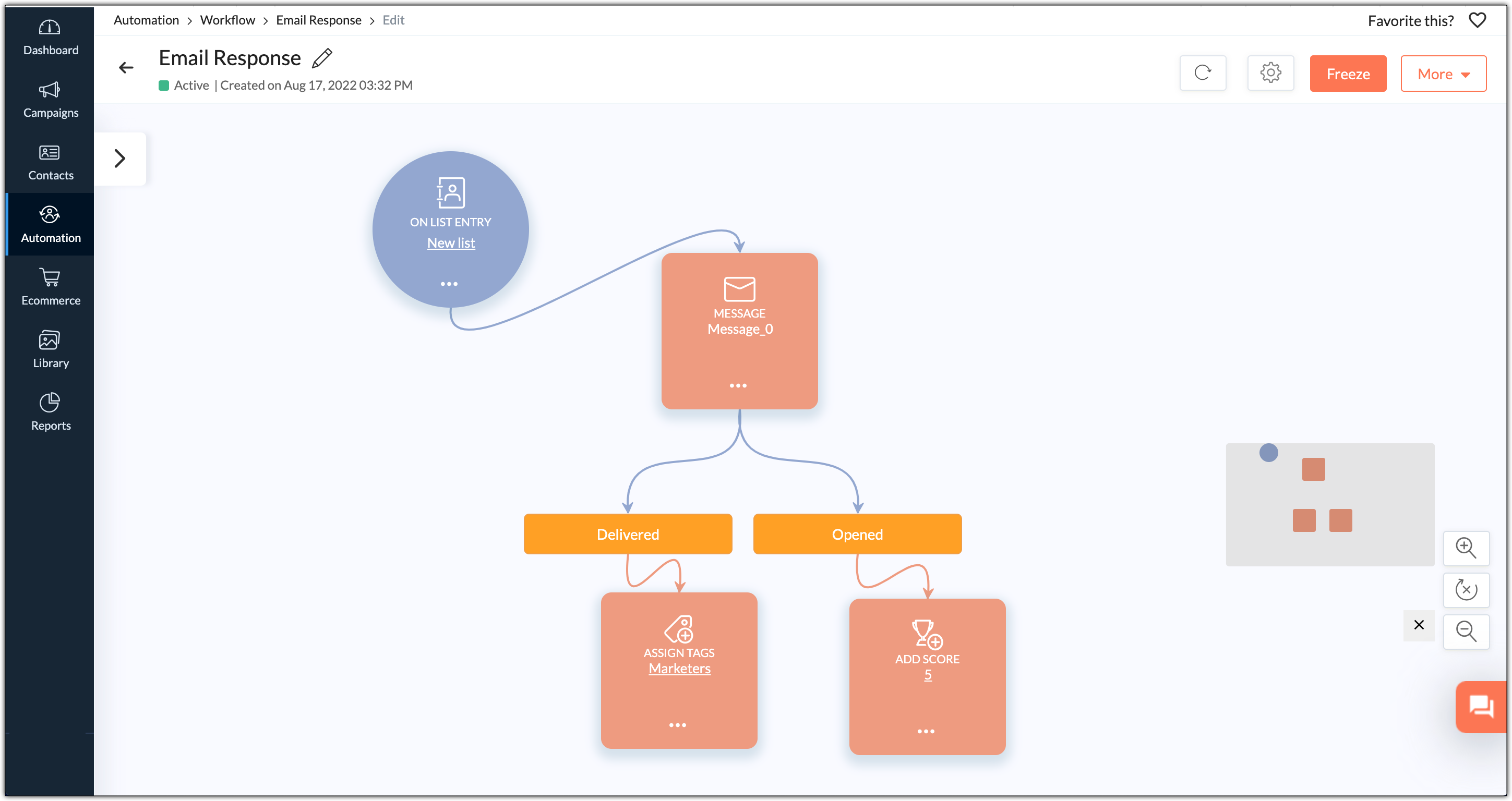Viewport: 1512px width, 801px height.
Task: Expand the collapsed side panel chevron
Action: tap(120, 159)
